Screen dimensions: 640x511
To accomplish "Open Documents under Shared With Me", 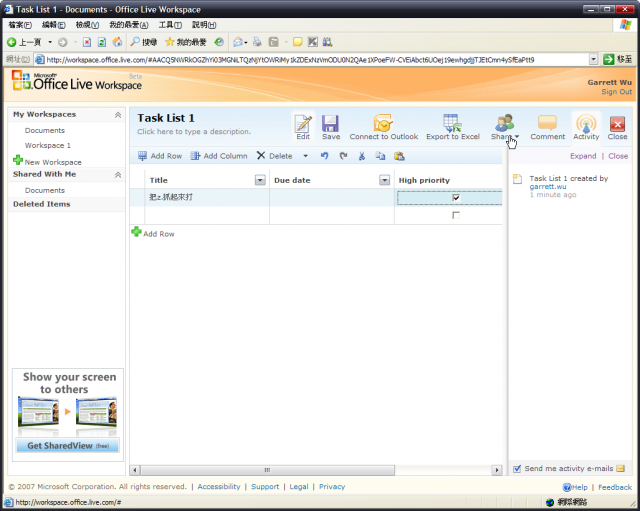I will [44, 190].
